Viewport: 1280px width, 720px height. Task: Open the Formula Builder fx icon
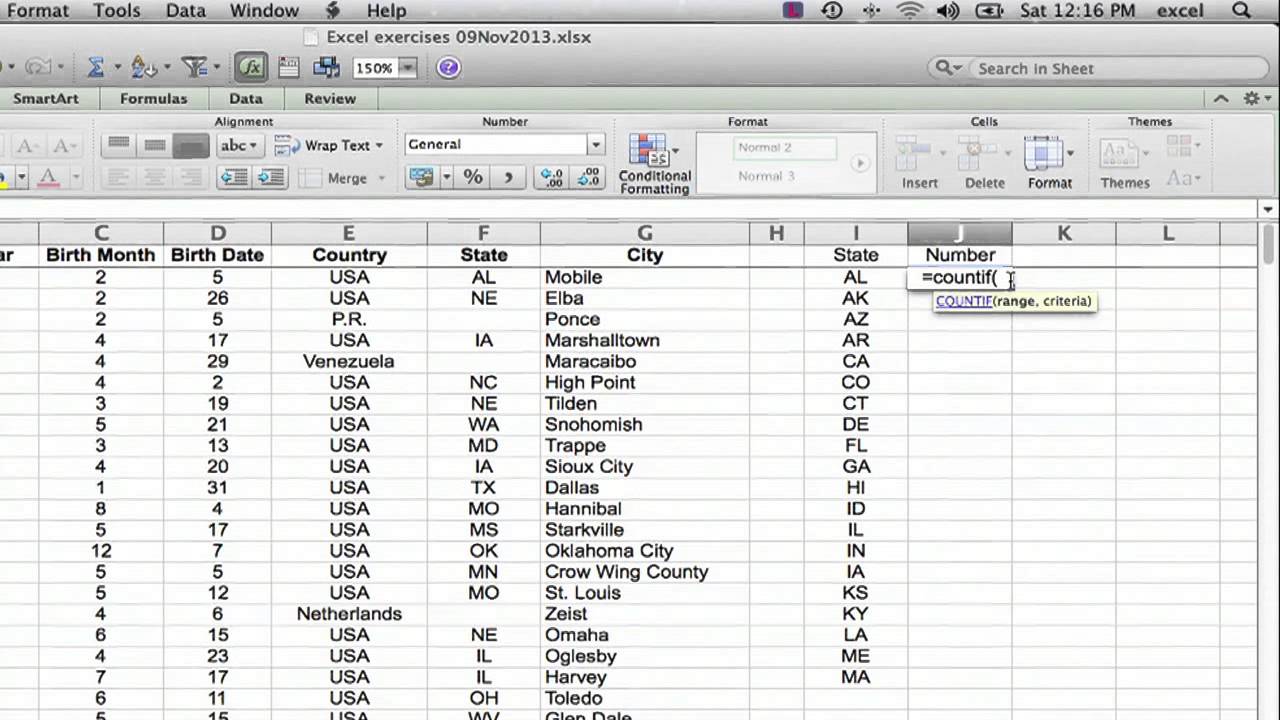(251, 67)
